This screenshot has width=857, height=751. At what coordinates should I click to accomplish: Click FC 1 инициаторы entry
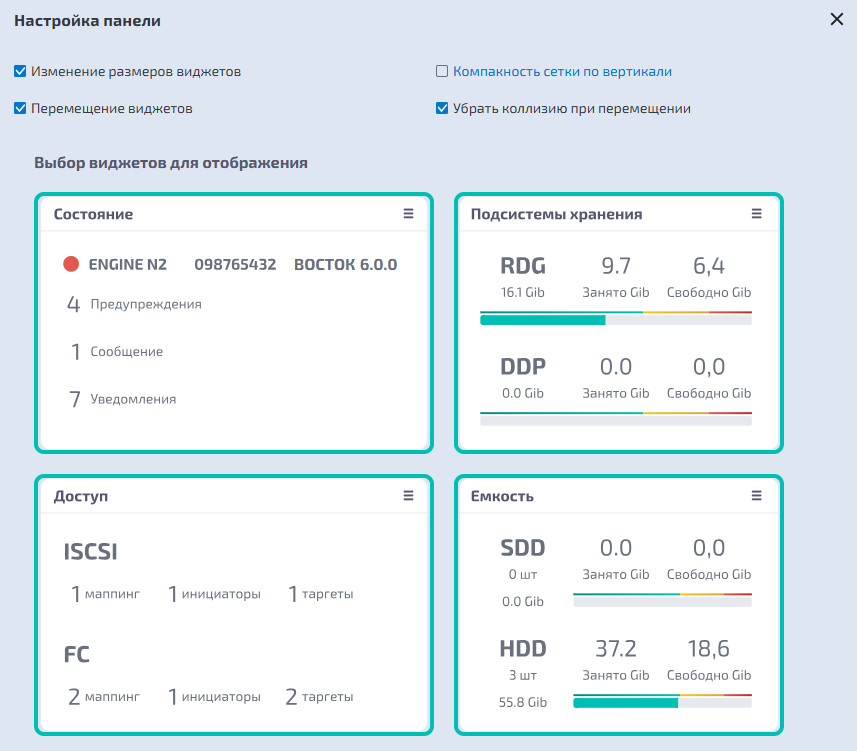point(214,696)
